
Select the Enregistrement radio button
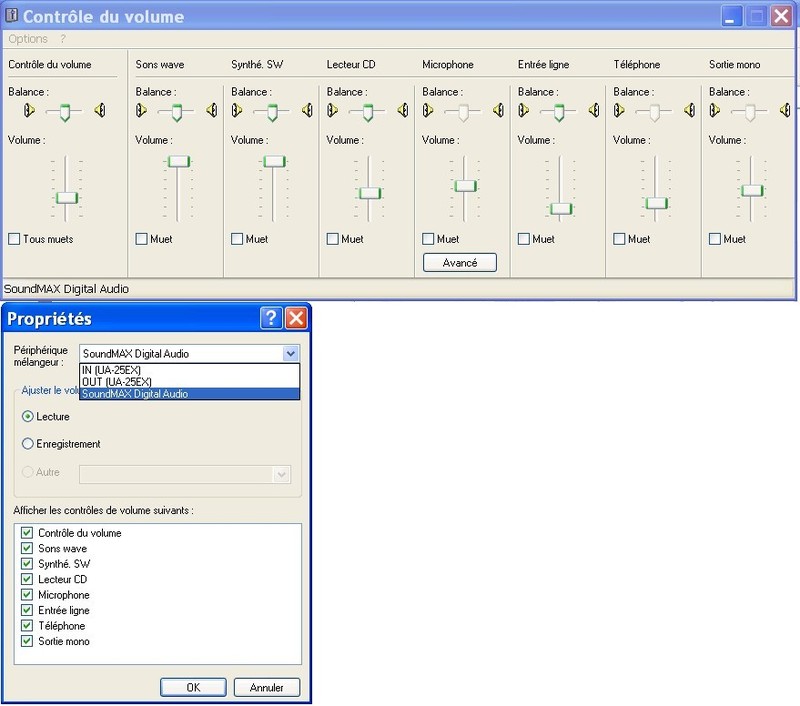click(27, 444)
